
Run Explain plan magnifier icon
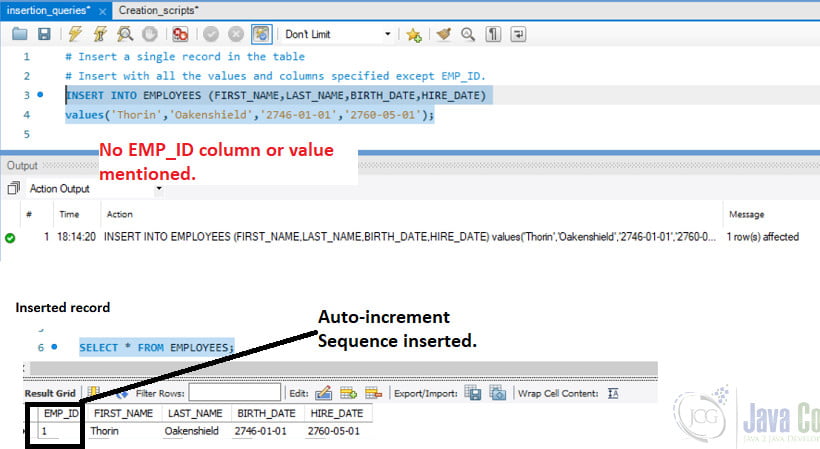pyautogui.click(x=124, y=34)
